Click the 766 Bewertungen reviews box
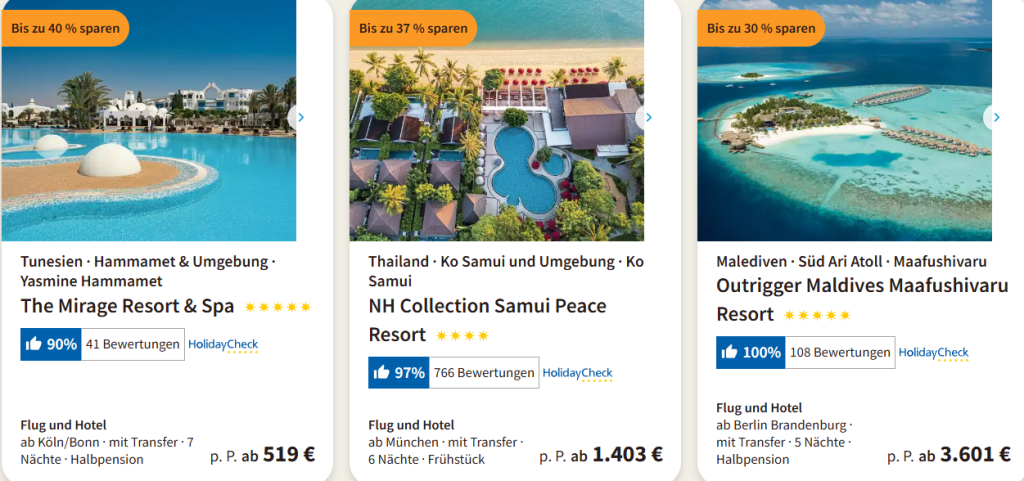 [x=484, y=373]
